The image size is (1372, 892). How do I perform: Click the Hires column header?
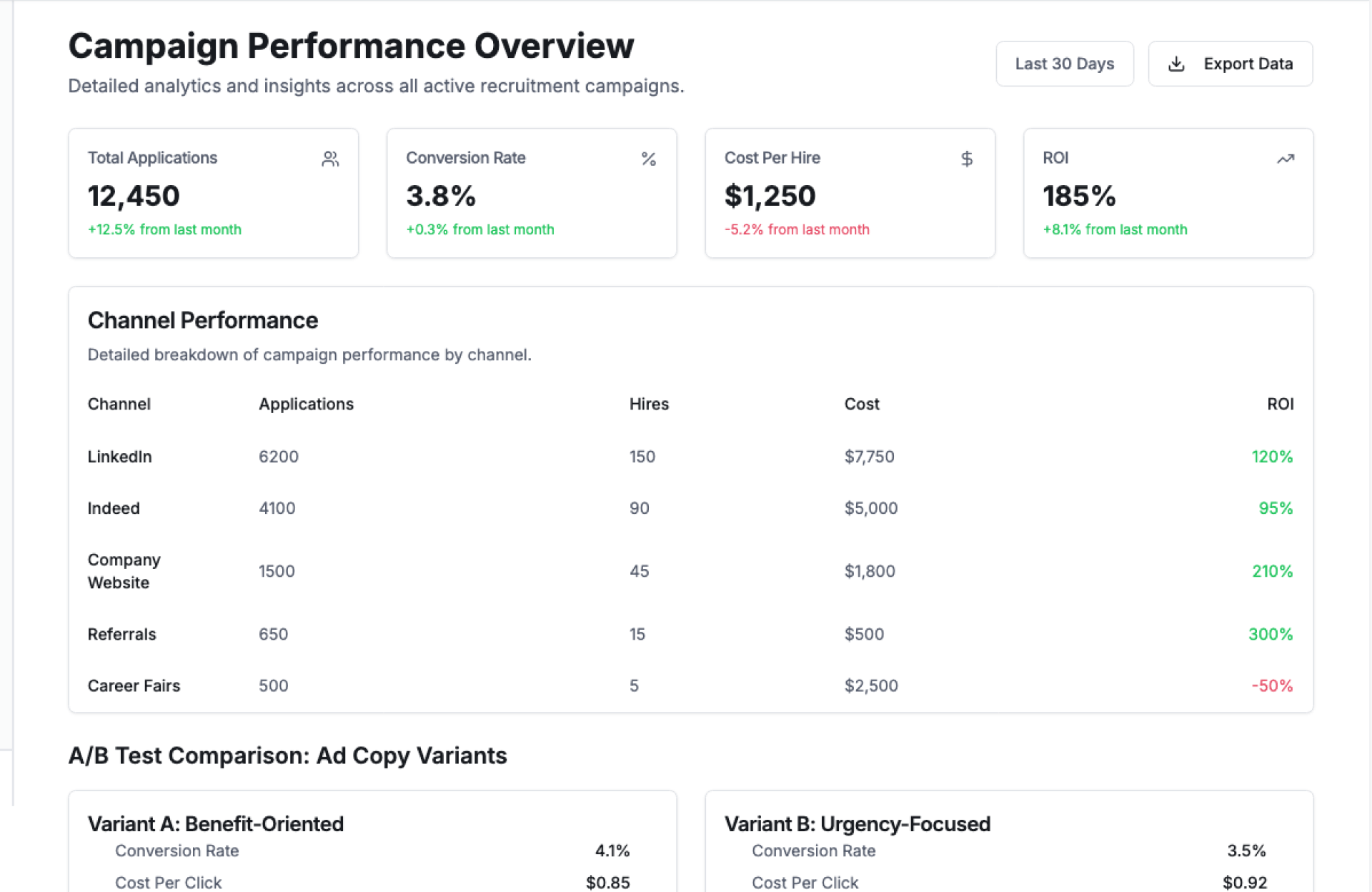pyautogui.click(x=649, y=404)
